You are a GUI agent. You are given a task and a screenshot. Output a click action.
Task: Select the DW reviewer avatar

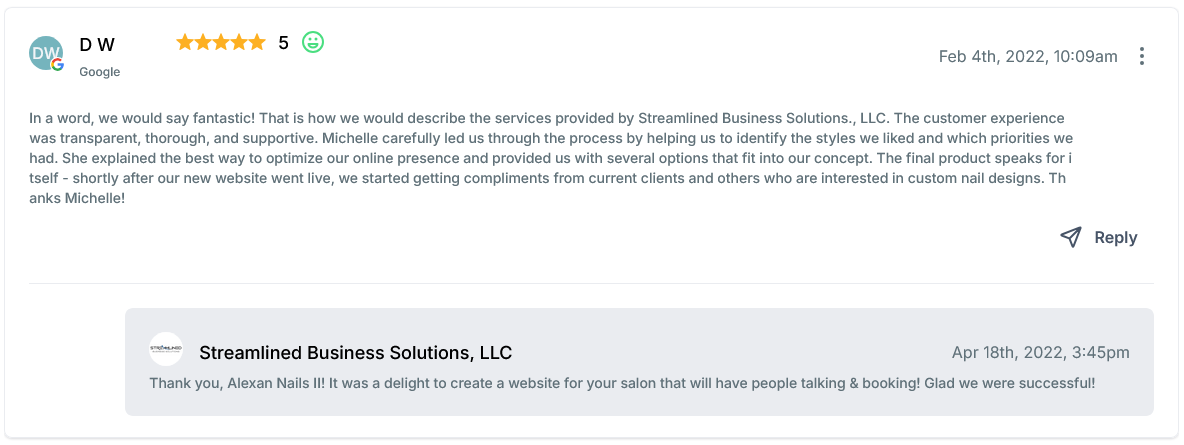point(46,53)
